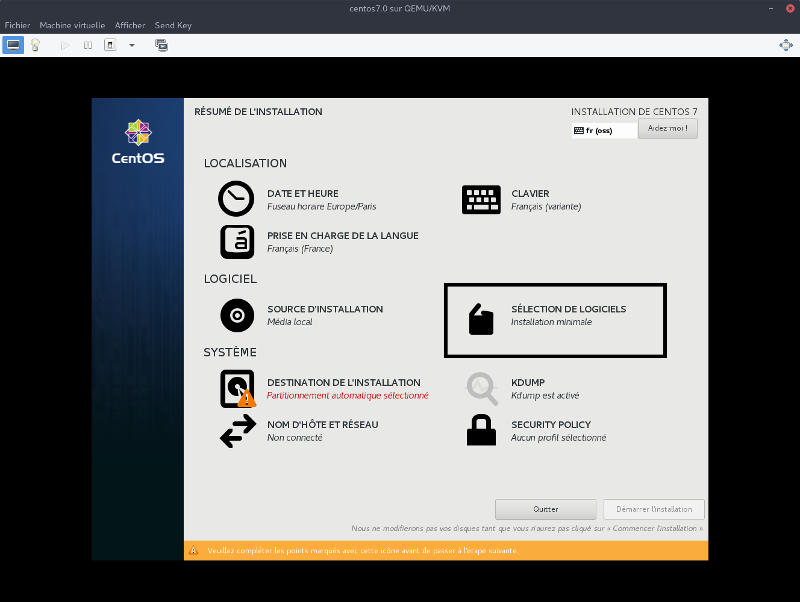Select the fr (oss) keyboard layout indicator
Image resolution: width=800 pixels, height=602 pixels.
point(604,131)
